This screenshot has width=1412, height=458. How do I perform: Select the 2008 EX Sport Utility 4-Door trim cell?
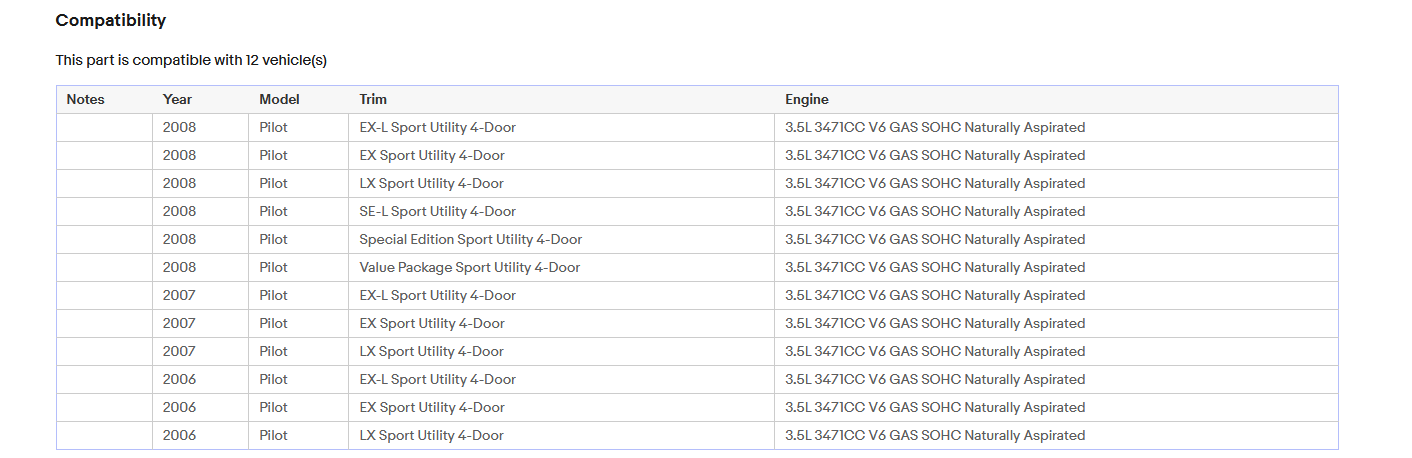pos(561,155)
